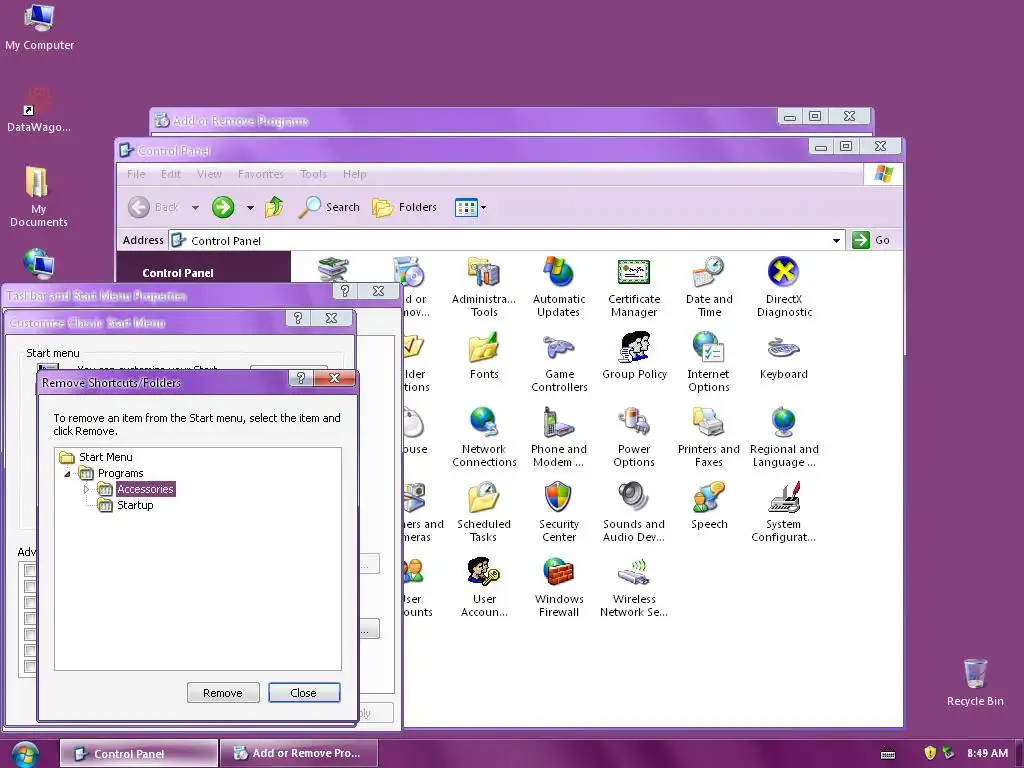Open the Tools menu

313,174
